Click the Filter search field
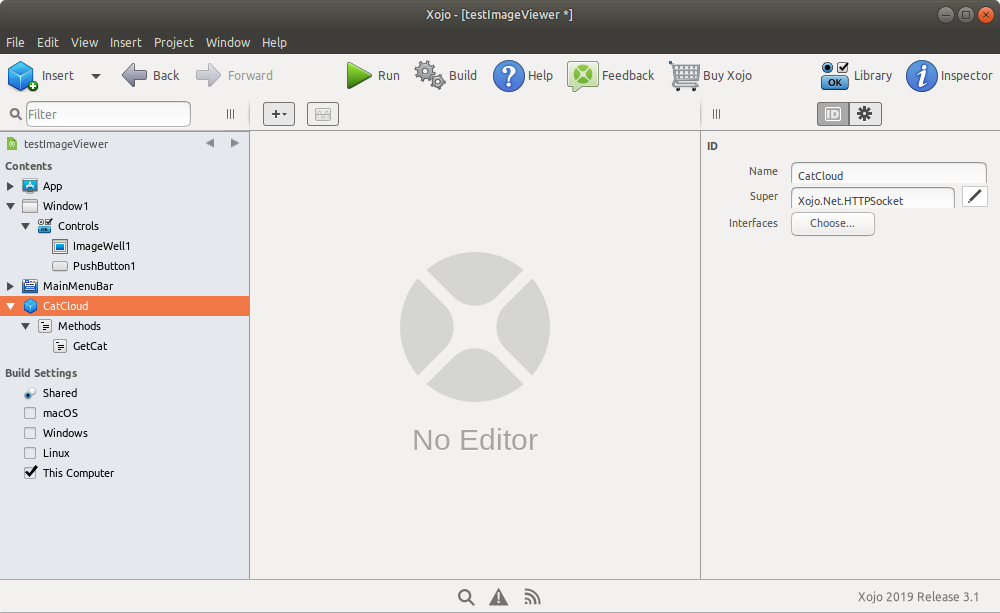Screen dimensions: 1000x613 pyautogui.click(x=108, y=114)
